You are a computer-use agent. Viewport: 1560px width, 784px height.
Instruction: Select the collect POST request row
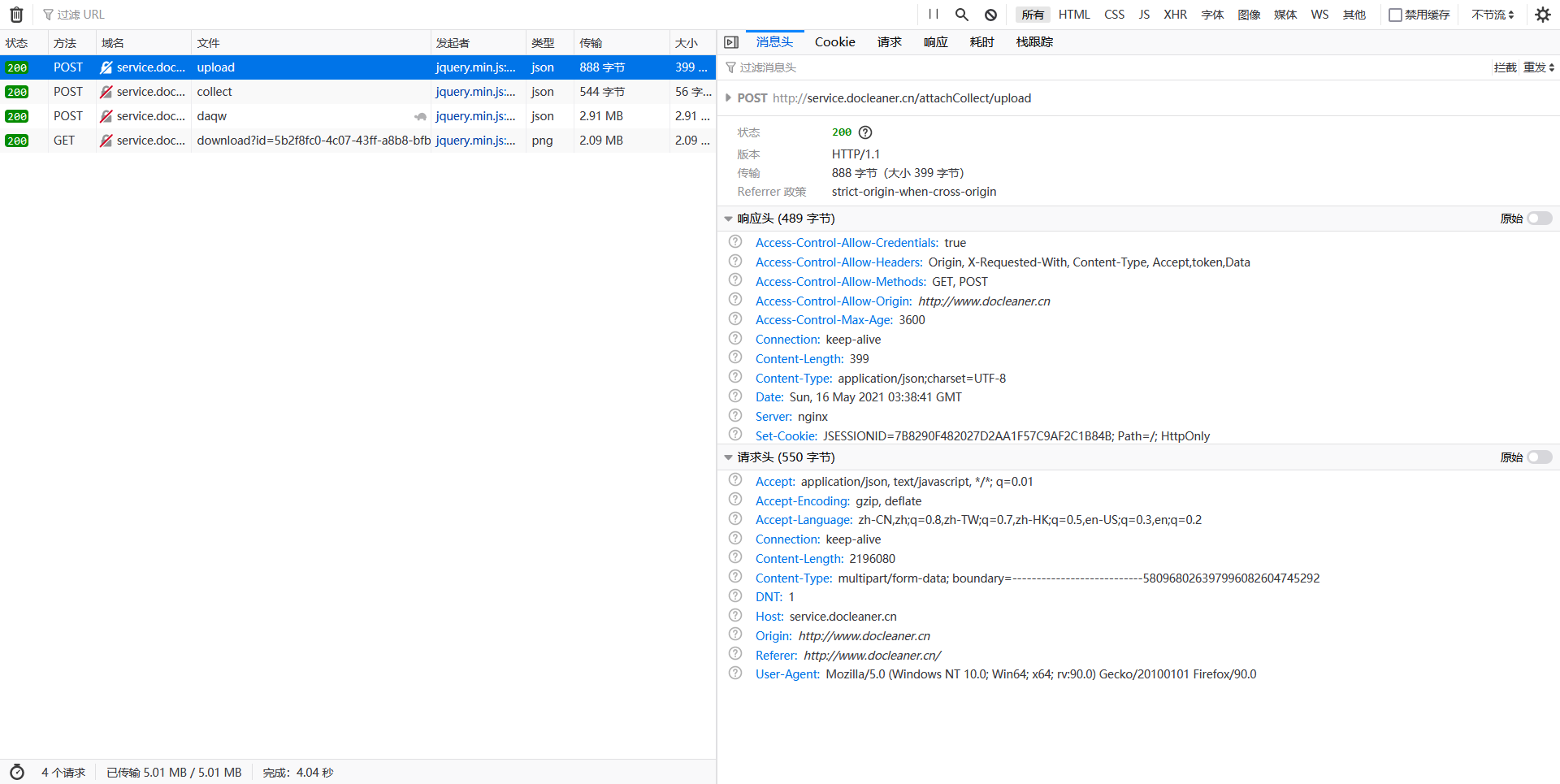(357, 92)
